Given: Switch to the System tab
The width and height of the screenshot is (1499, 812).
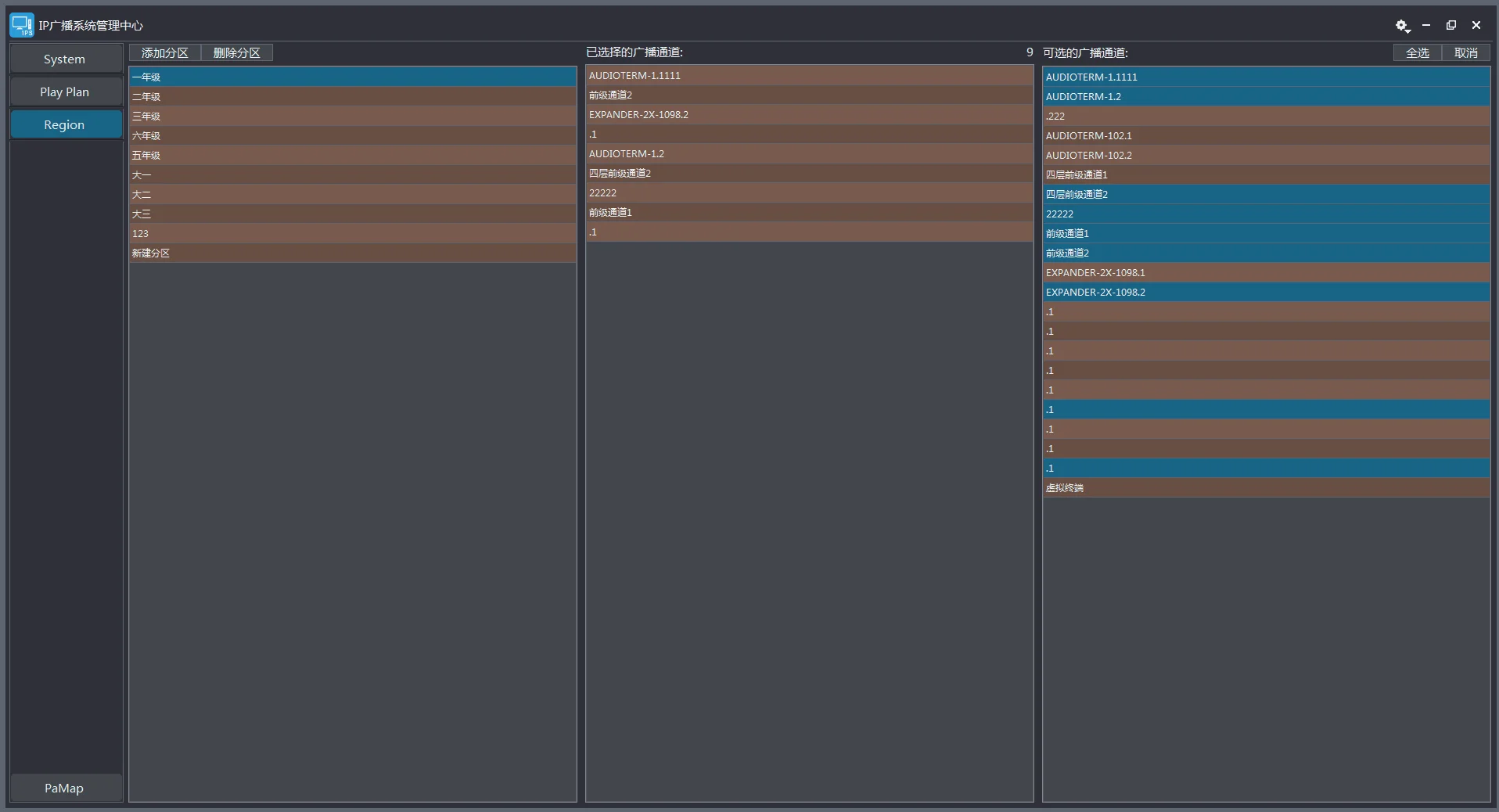Looking at the screenshot, I should 65,59.
